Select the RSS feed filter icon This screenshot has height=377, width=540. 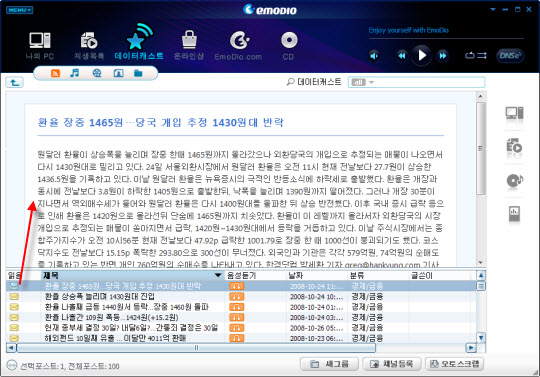(55, 73)
